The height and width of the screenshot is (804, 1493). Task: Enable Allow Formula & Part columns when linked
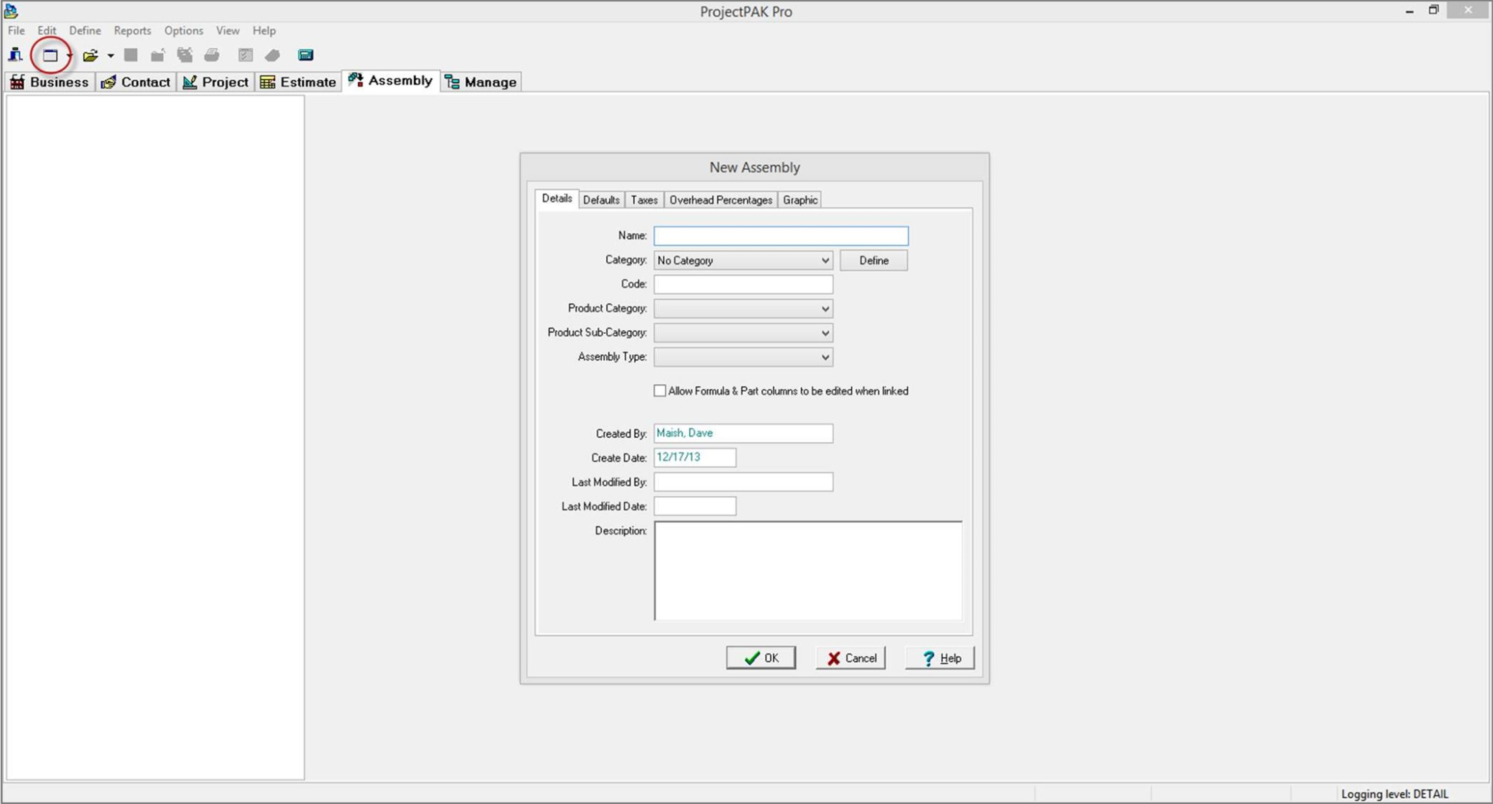click(660, 390)
